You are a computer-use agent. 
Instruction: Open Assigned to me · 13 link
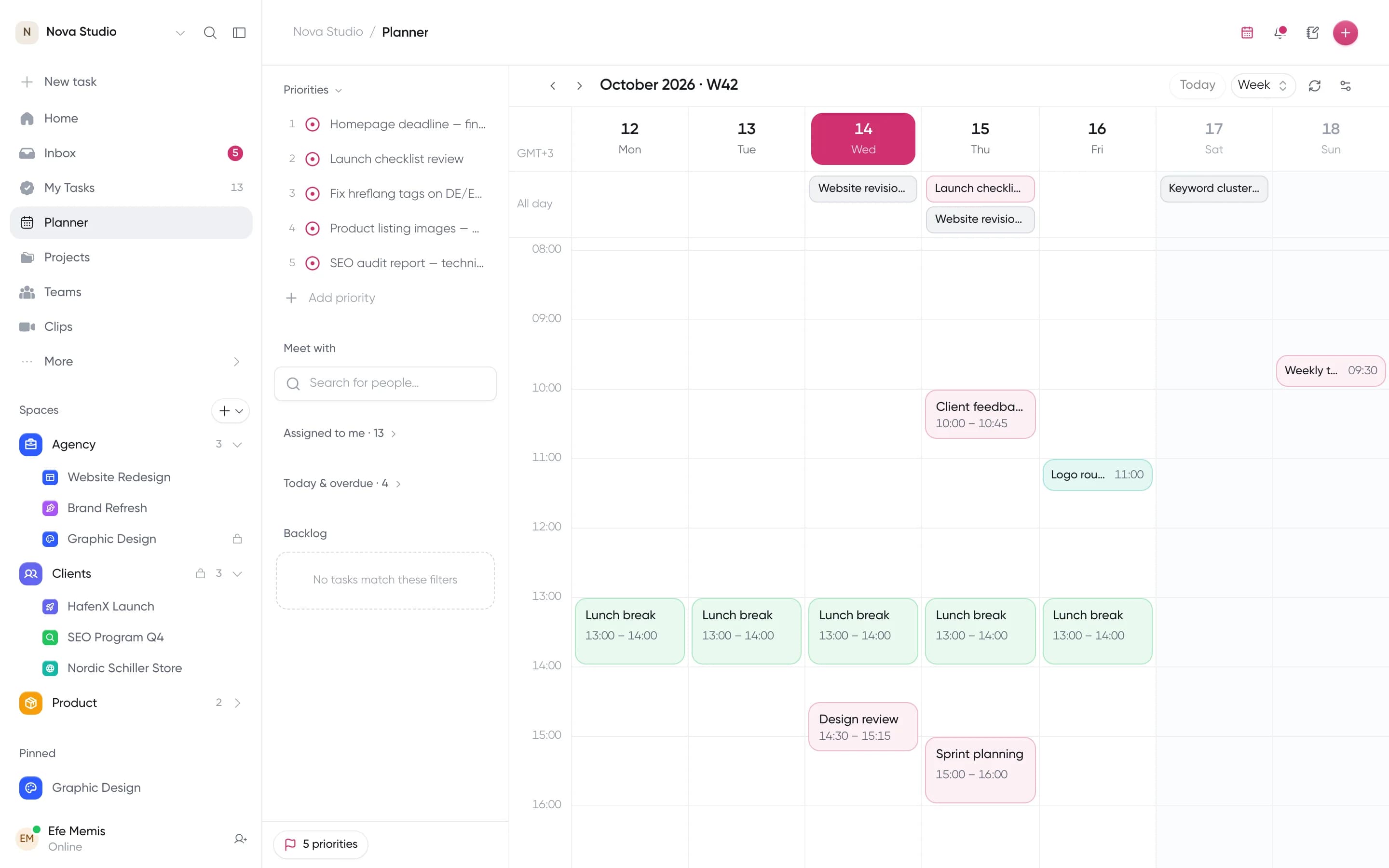[340, 434]
